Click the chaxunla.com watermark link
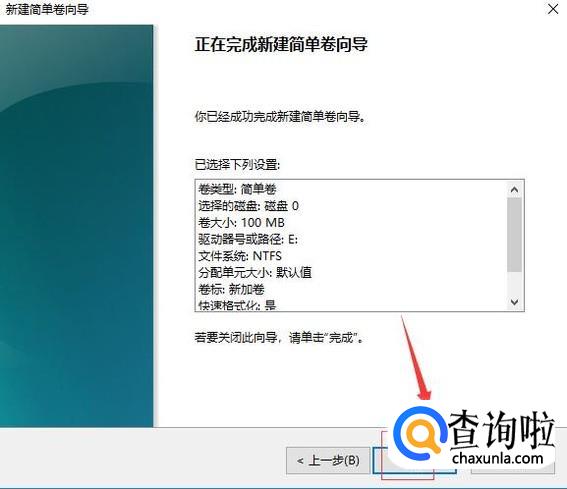Viewport: 567px width, 489px height. pyautogui.click(x=498, y=459)
